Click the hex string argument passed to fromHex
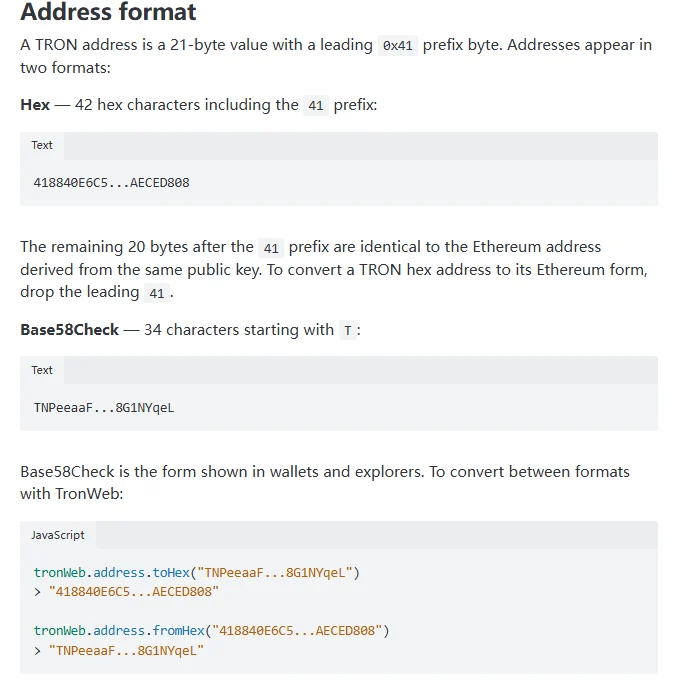Image resolution: width=680 pixels, height=700 pixels. point(297,631)
